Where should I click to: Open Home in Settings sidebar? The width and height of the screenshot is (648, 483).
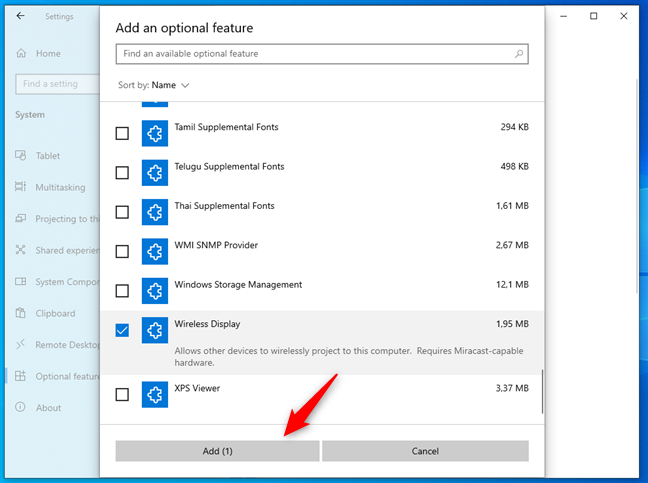pos(48,53)
